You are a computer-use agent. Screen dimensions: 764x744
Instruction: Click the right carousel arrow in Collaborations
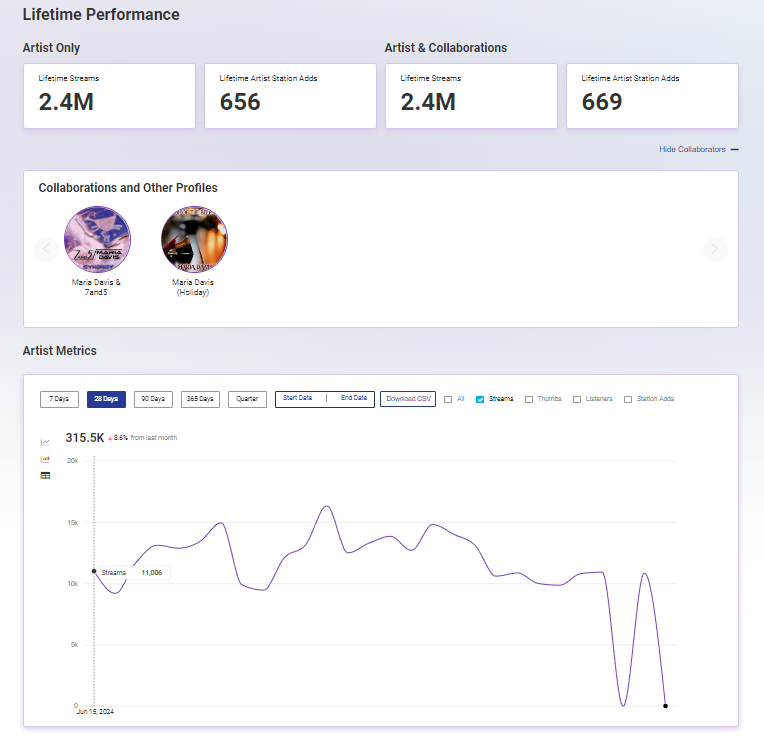tap(714, 249)
